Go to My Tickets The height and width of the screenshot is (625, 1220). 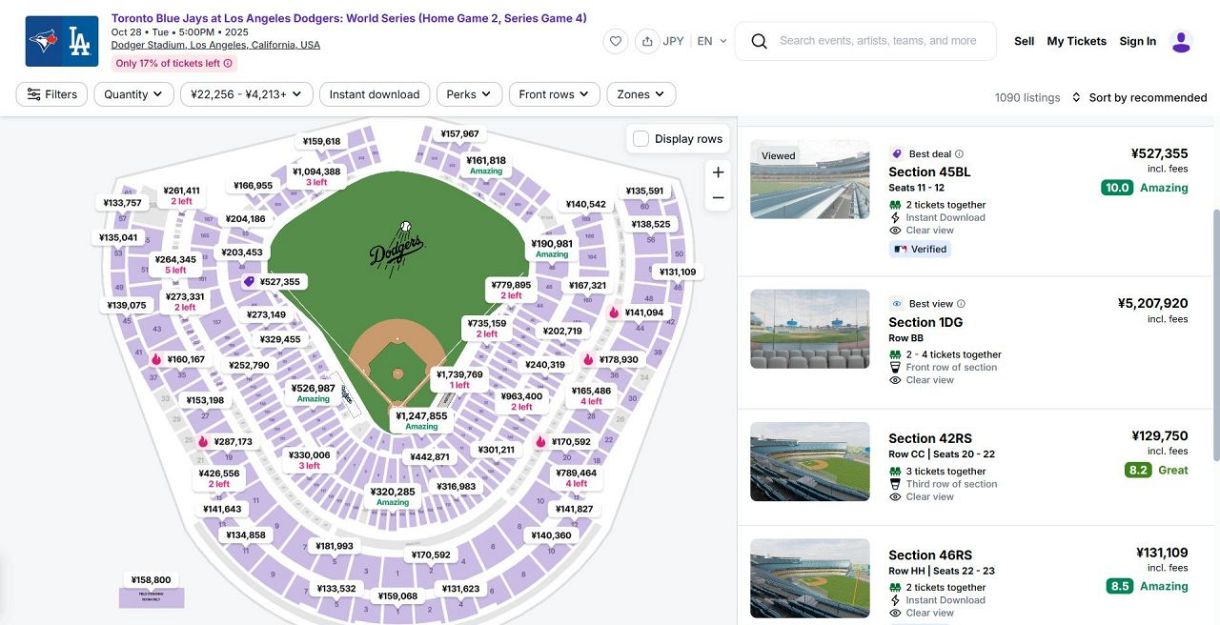pos(1077,41)
